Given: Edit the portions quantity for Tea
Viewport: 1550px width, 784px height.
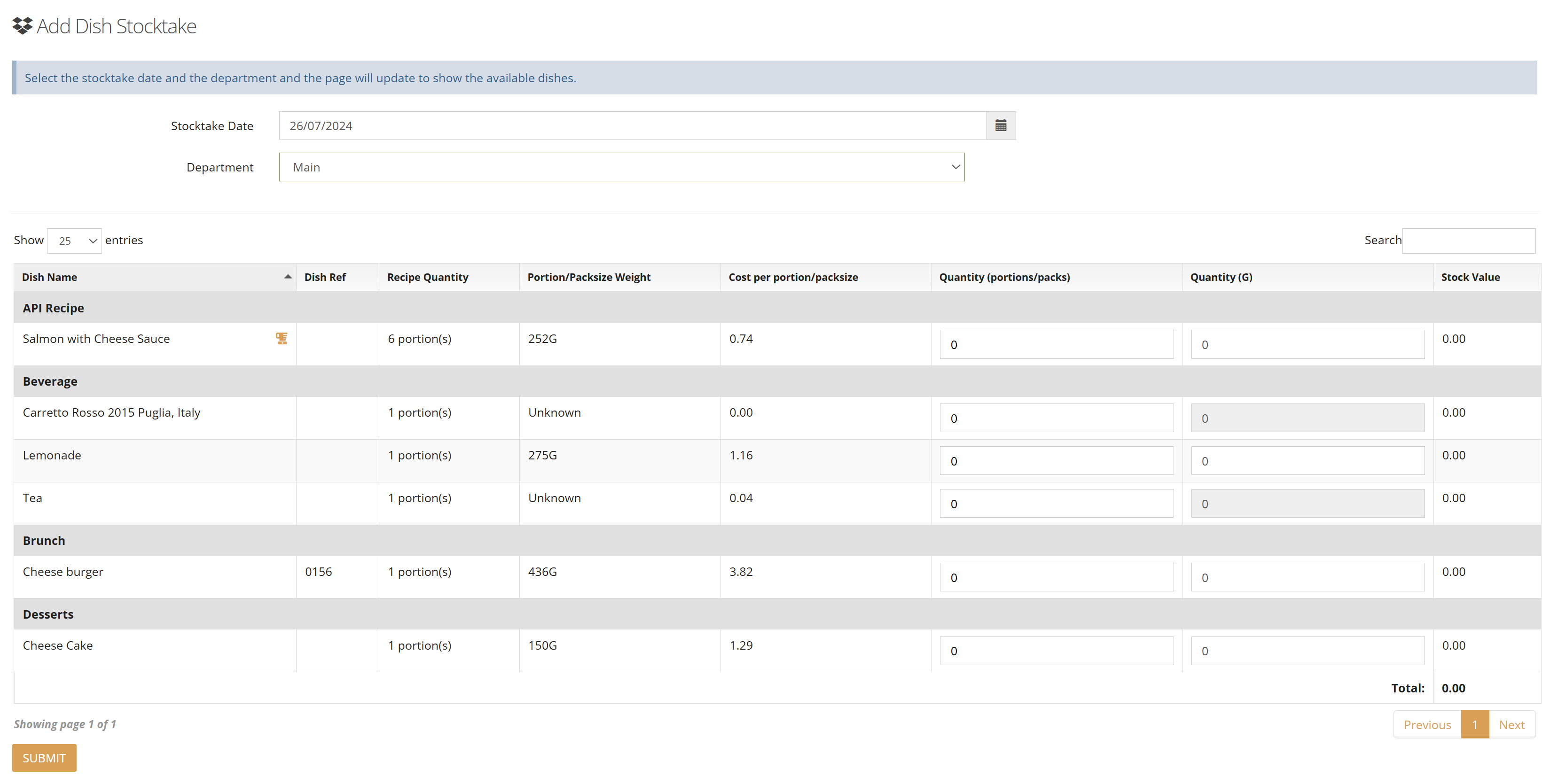Looking at the screenshot, I should [1057, 503].
